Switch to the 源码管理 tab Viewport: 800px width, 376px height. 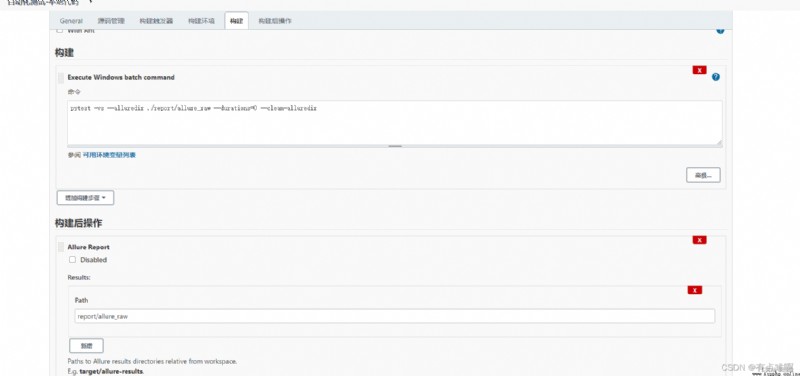pyautogui.click(x=111, y=21)
